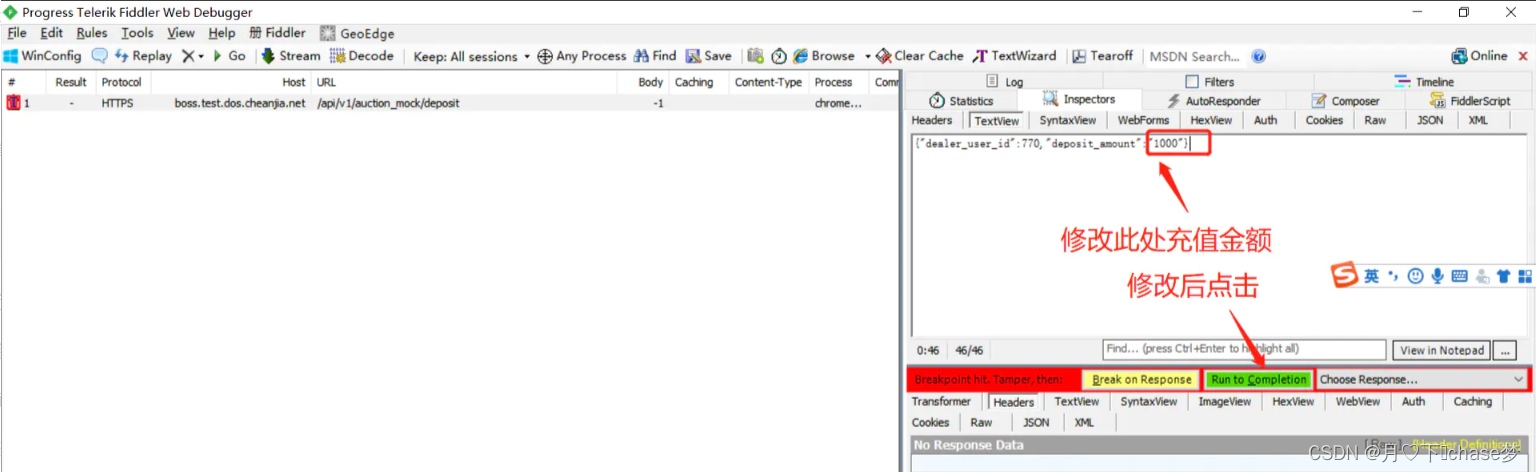The height and width of the screenshot is (472, 1536).
Task: Select the Inspectors tab
Action: pyautogui.click(x=1079, y=99)
